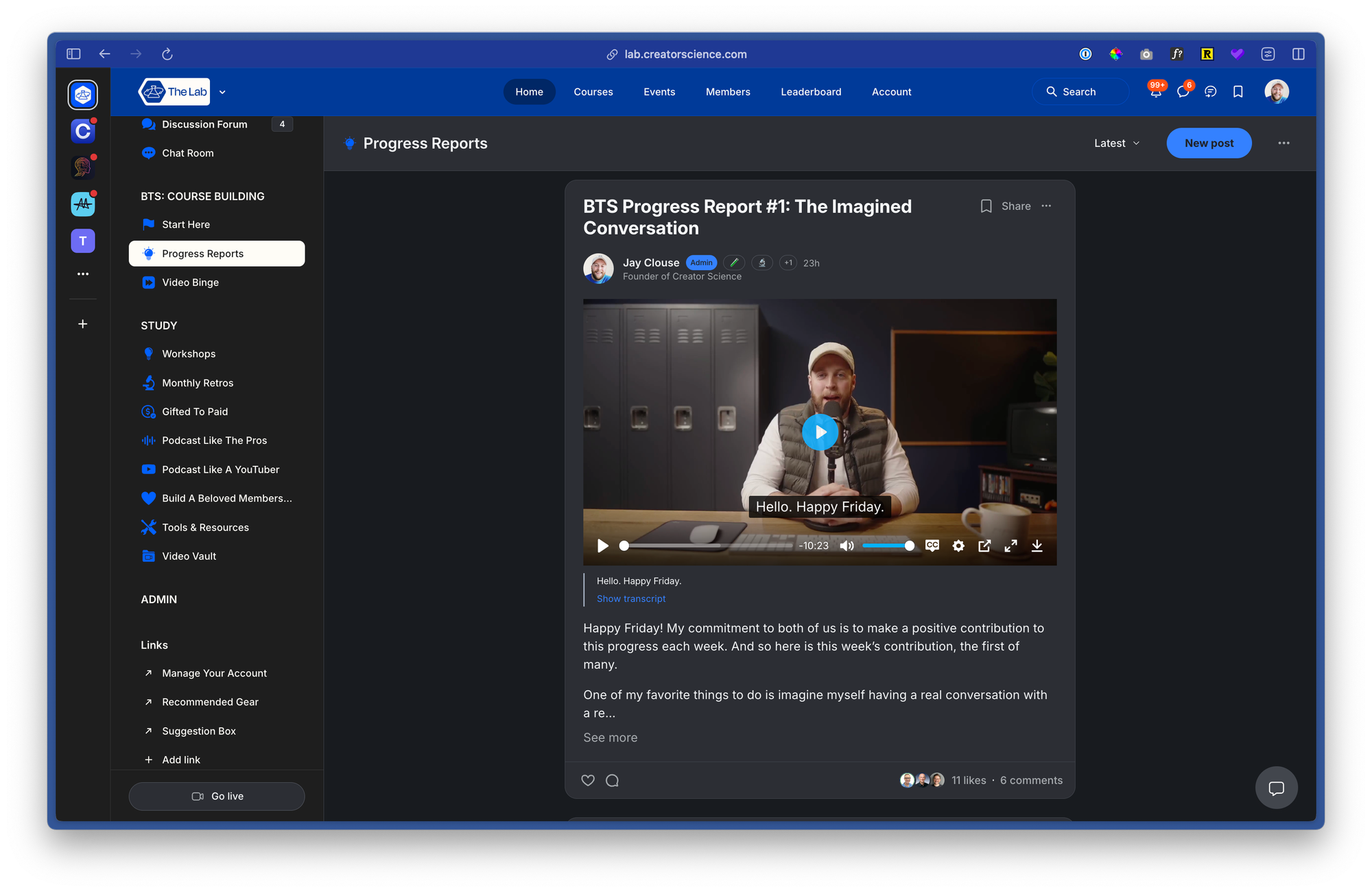Click the Search field in header
Viewport: 1372px width, 892px height.
point(1080,92)
